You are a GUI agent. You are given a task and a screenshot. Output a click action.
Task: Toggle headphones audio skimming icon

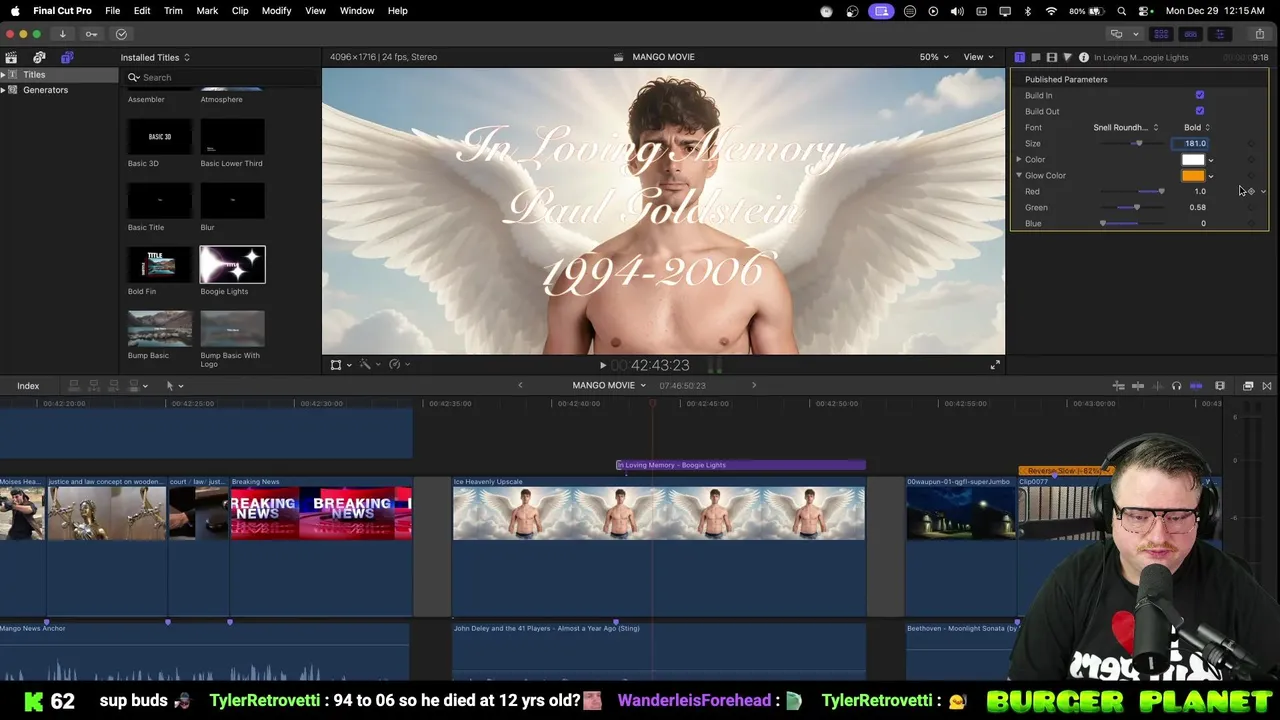click(x=1176, y=386)
